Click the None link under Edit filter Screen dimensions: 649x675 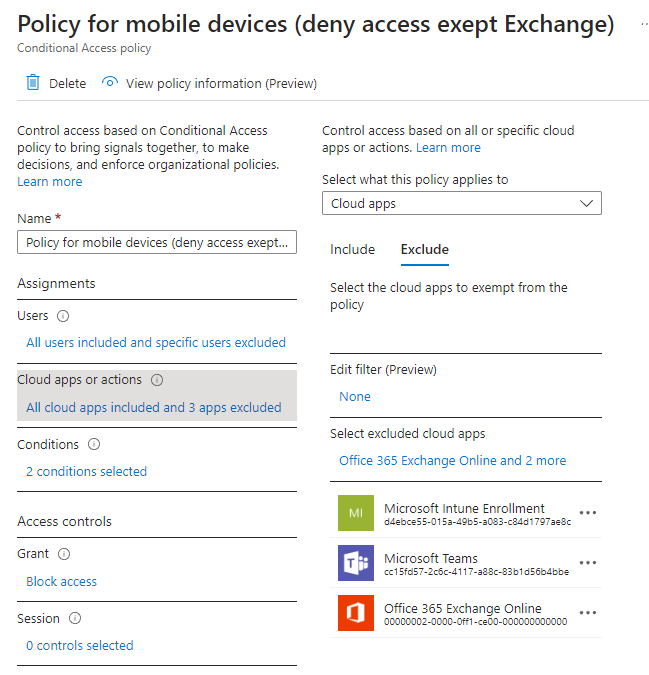355,396
